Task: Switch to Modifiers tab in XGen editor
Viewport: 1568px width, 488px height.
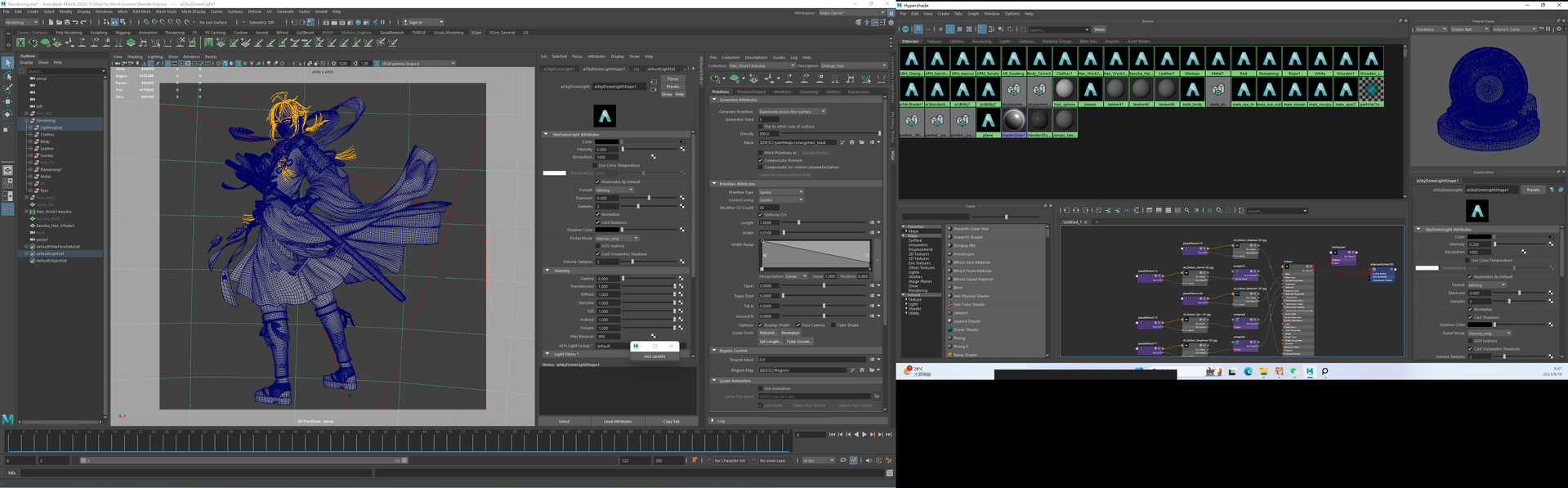Action: point(783,92)
